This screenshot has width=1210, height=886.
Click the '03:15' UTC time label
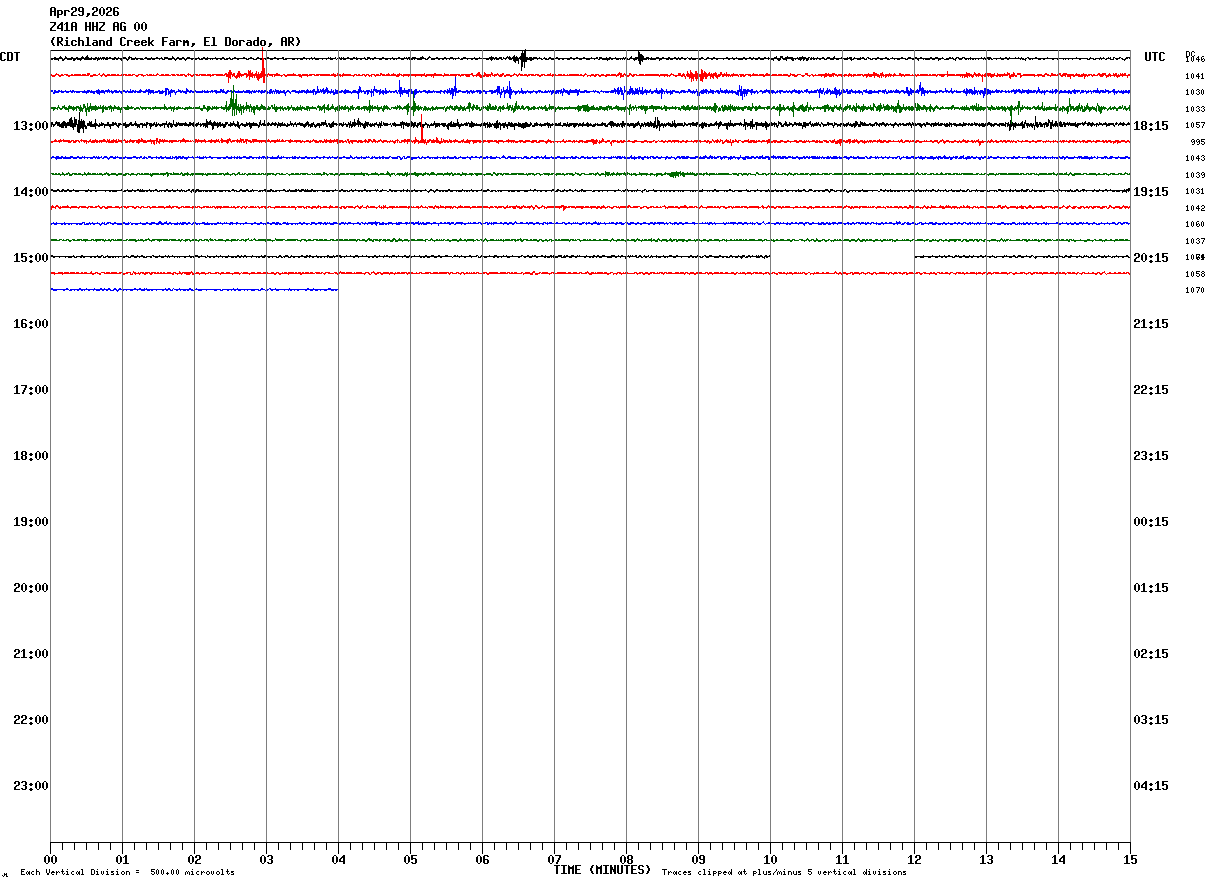[x=1151, y=720]
